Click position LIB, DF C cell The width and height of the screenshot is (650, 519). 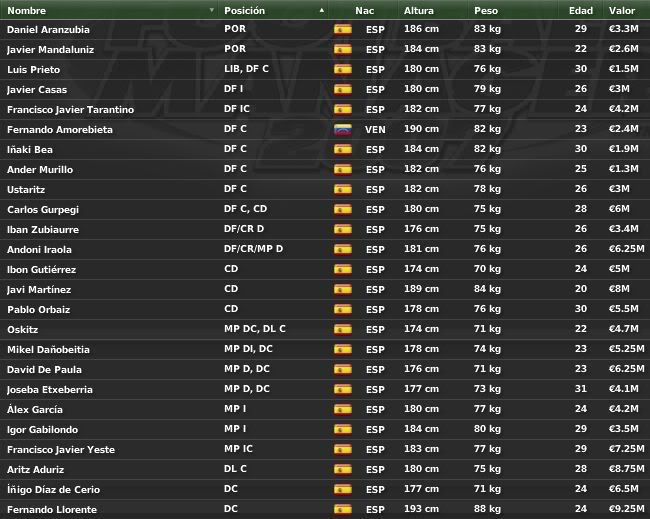click(x=246, y=69)
